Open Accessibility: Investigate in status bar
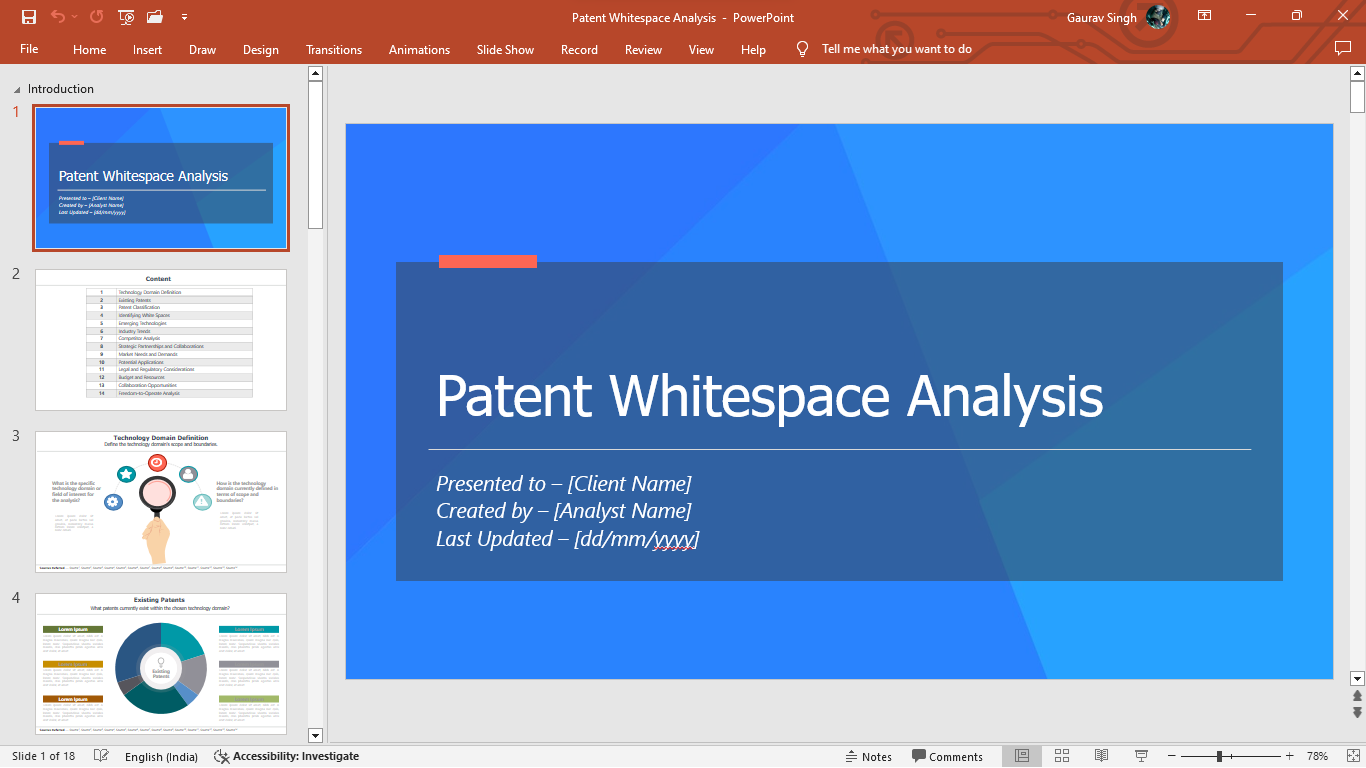This screenshot has height=768, width=1366. click(286, 756)
